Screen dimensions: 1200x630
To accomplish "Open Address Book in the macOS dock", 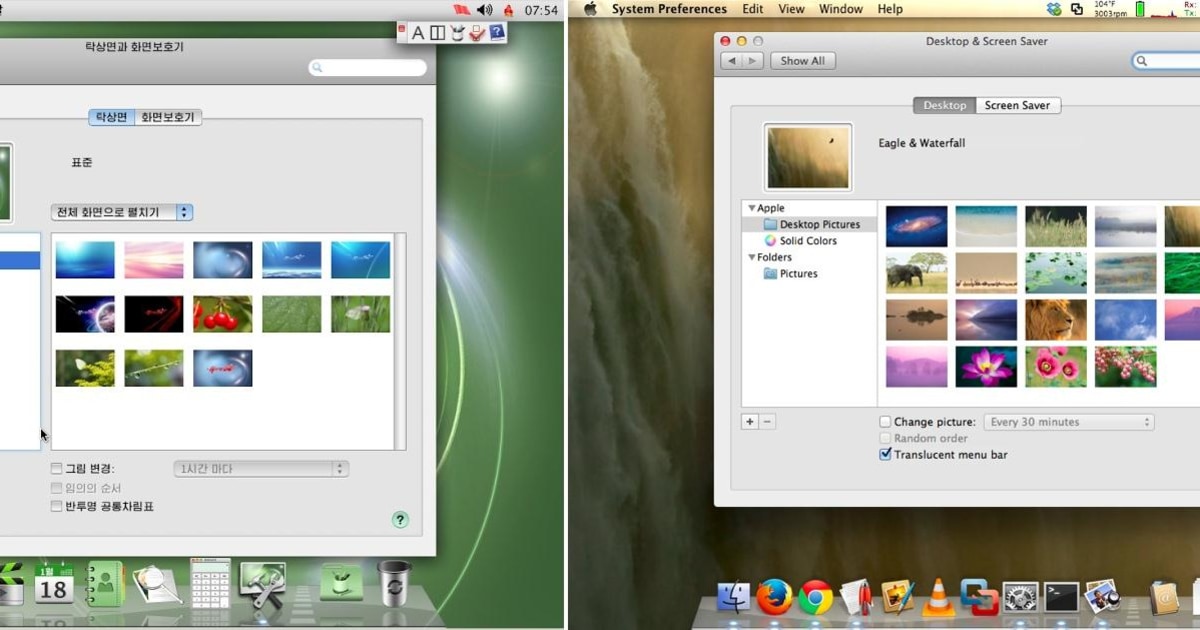I will (x=1164, y=597).
